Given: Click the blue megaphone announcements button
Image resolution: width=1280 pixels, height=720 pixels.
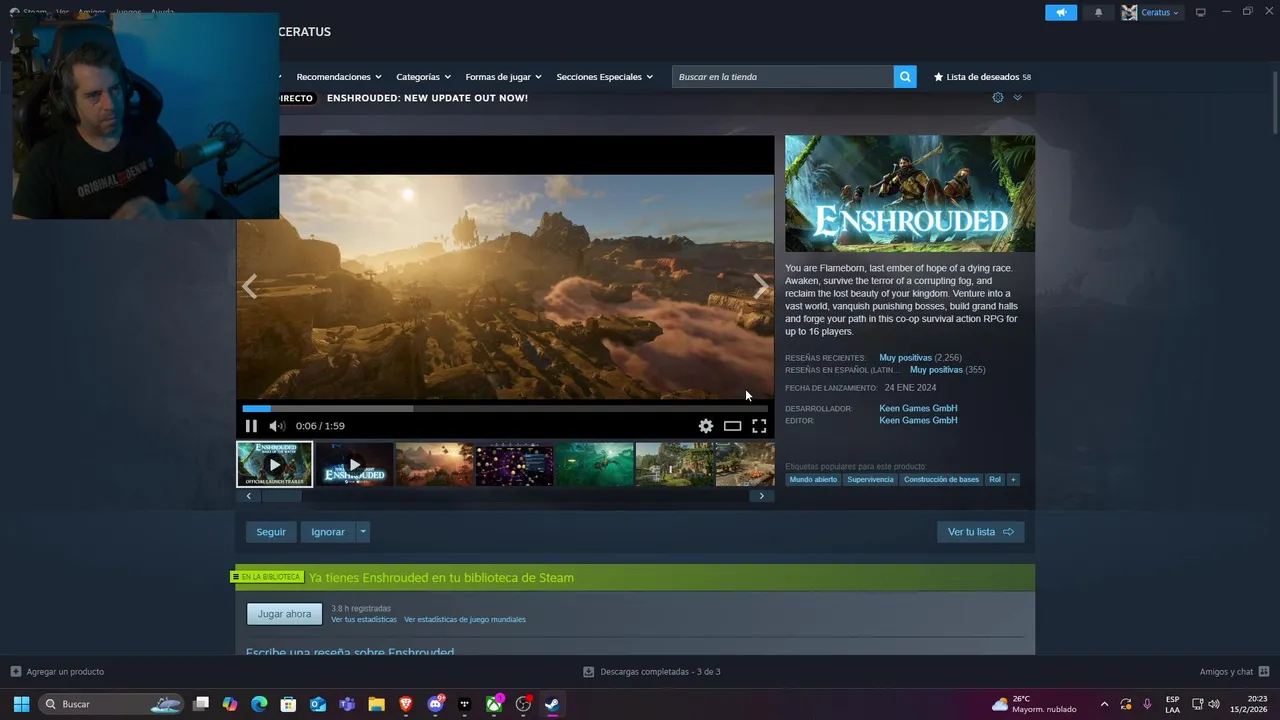Looking at the screenshot, I should pos(1061,13).
